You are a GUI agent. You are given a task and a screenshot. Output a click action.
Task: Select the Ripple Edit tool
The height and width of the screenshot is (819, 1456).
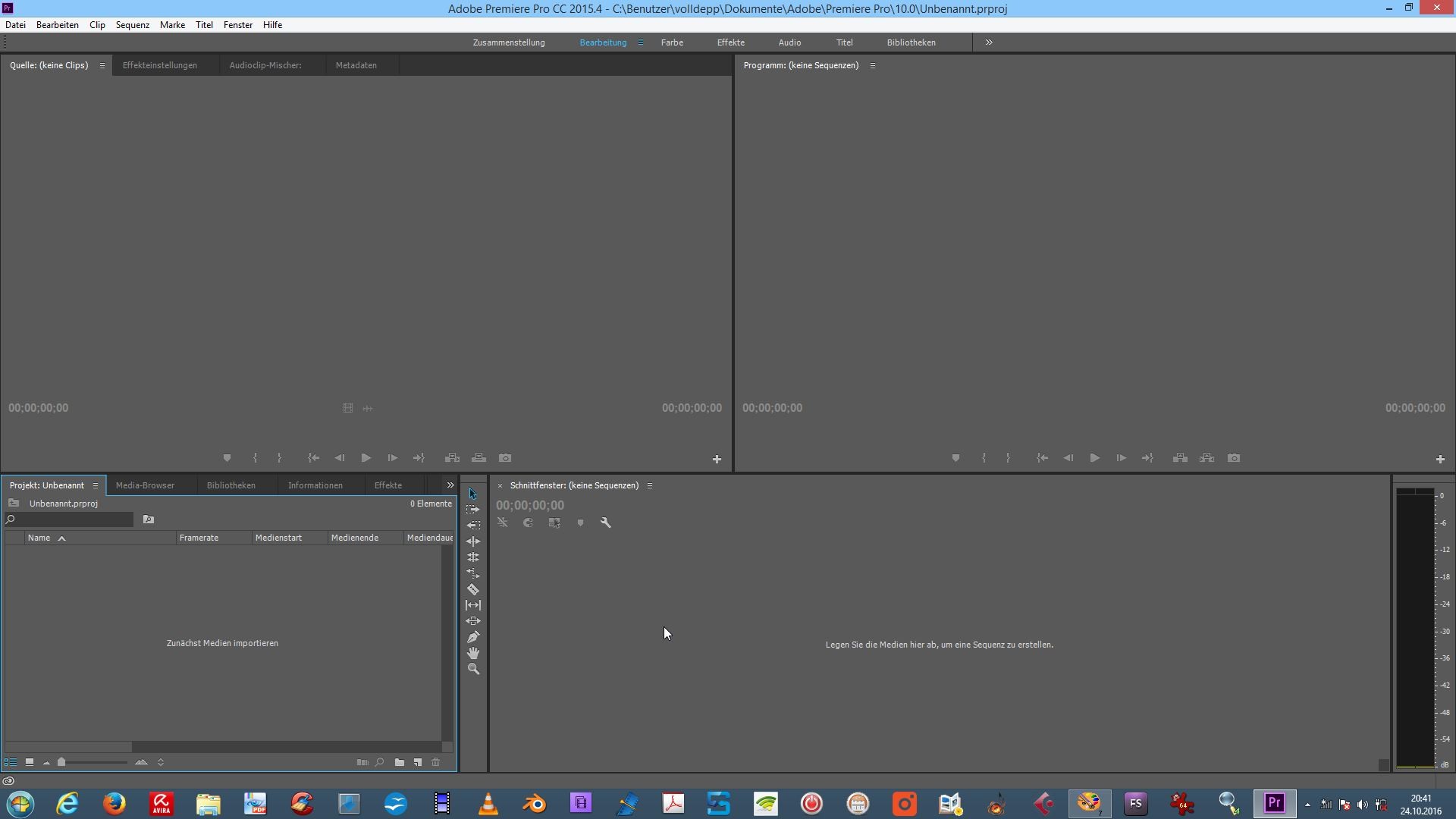click(473, 541)
